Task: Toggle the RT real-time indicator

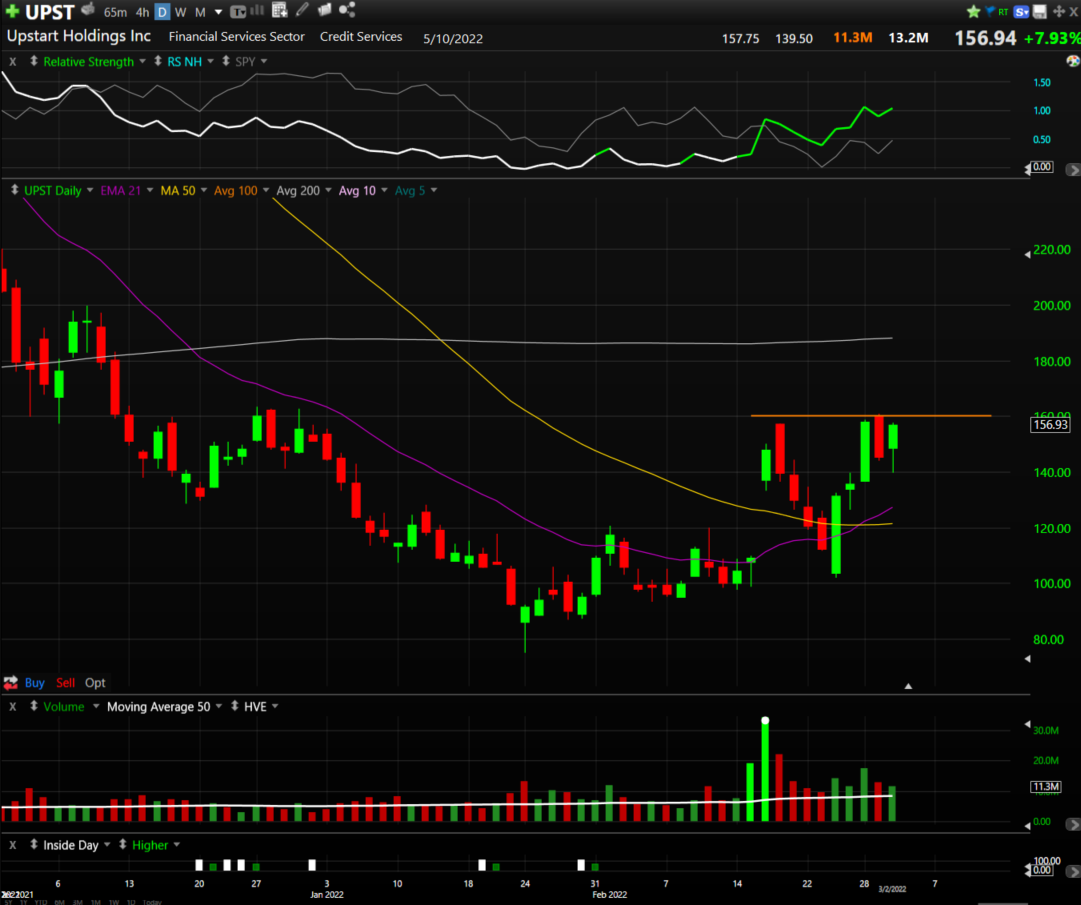Action: pyautogui.click(x=1003, y=12)
